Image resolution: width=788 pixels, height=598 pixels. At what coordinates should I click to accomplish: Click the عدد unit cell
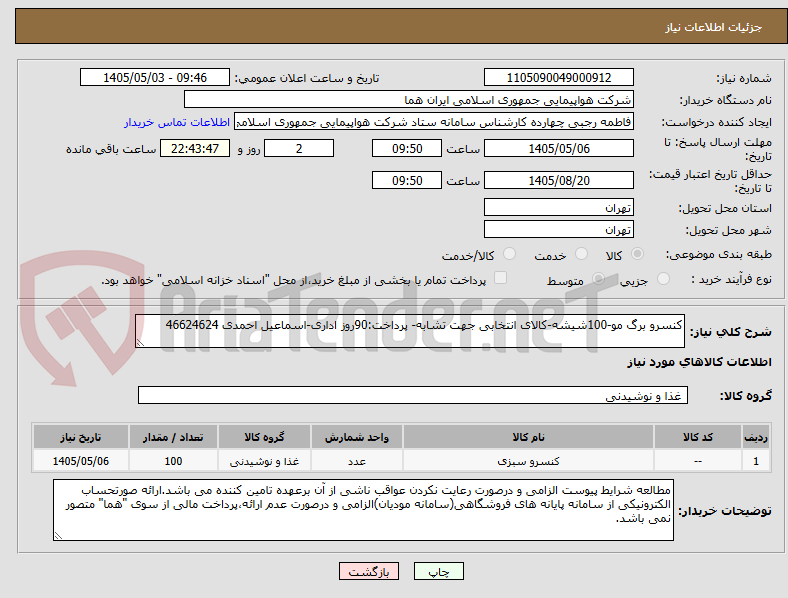[x=357, y=461]
